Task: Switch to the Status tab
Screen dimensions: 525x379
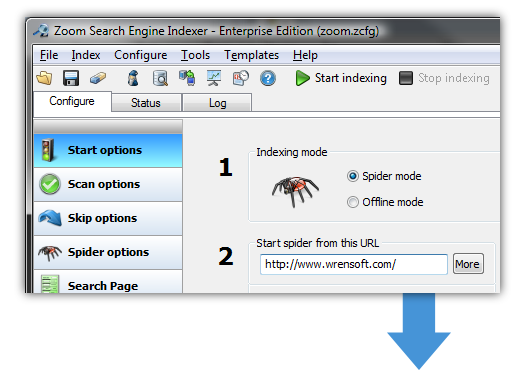Action: [x=146, y=103]
